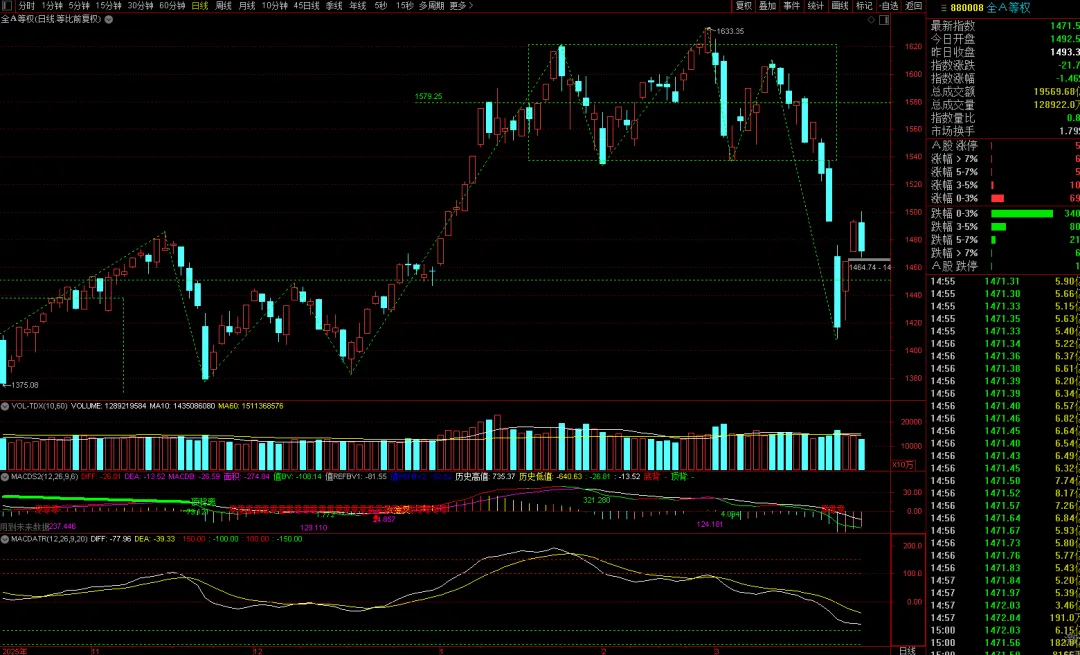
Task: Select the 月线 monthly period tab
Action: [247, 6]
